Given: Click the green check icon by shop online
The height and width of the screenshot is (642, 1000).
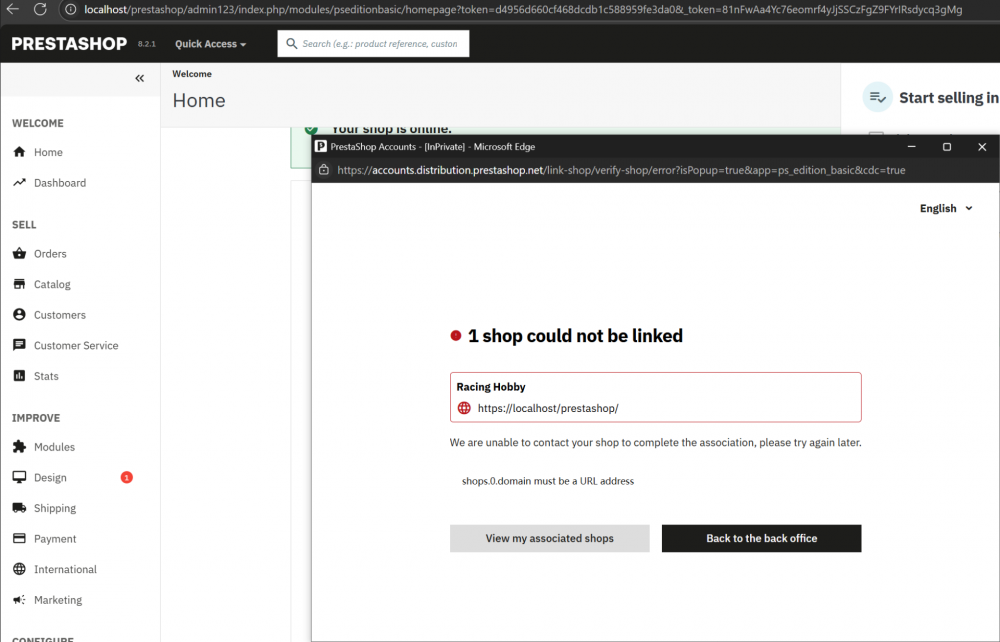Looking at the screenshot, I should [x=311, y=129].
